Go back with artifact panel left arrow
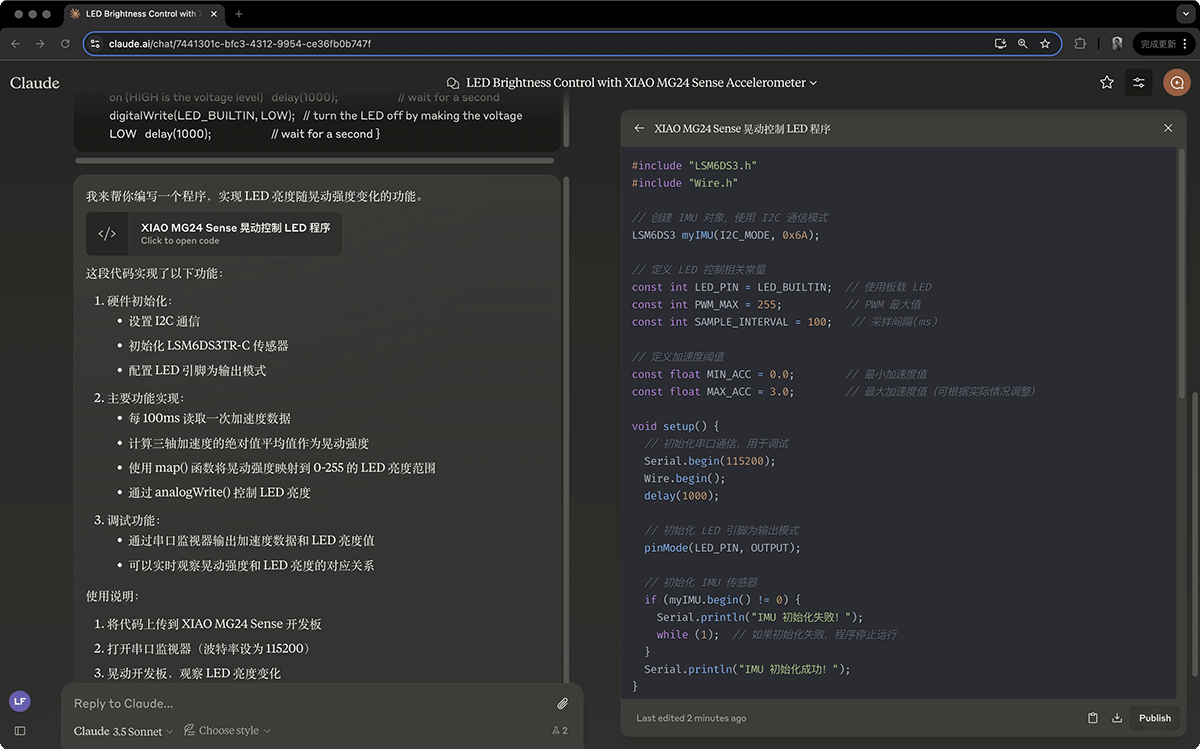 (x=639, y=129)
